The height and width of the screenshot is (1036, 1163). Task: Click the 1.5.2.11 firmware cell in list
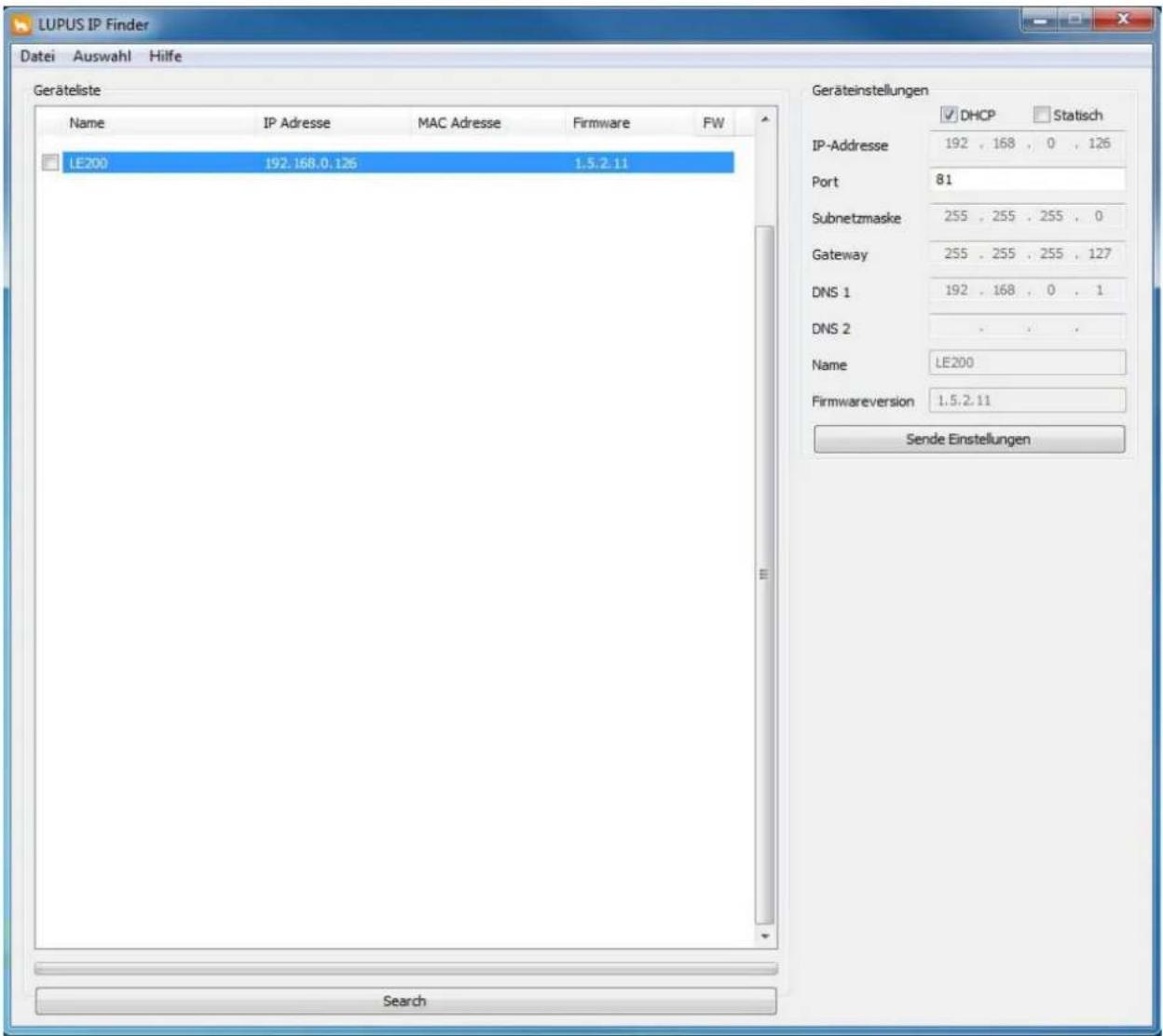[601, 163]
